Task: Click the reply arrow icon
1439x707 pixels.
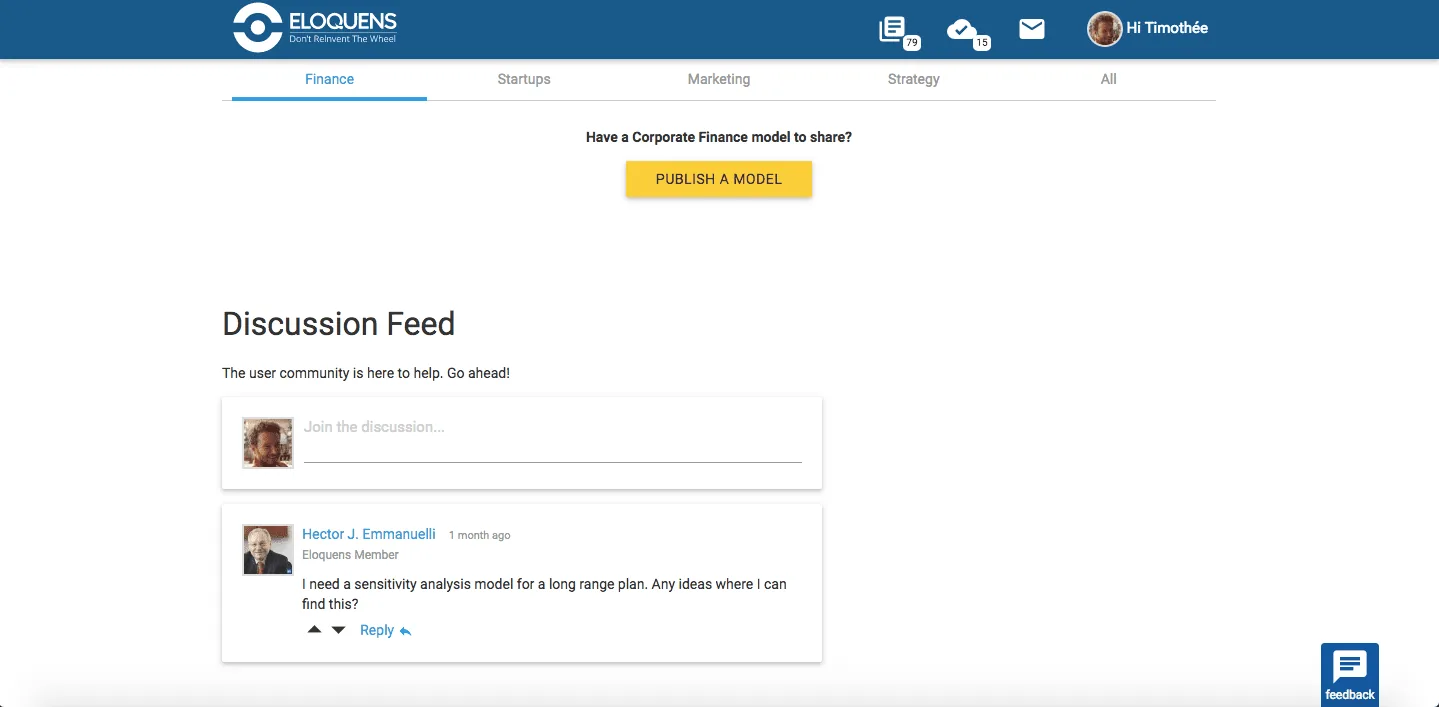Action: click(405, 631)
